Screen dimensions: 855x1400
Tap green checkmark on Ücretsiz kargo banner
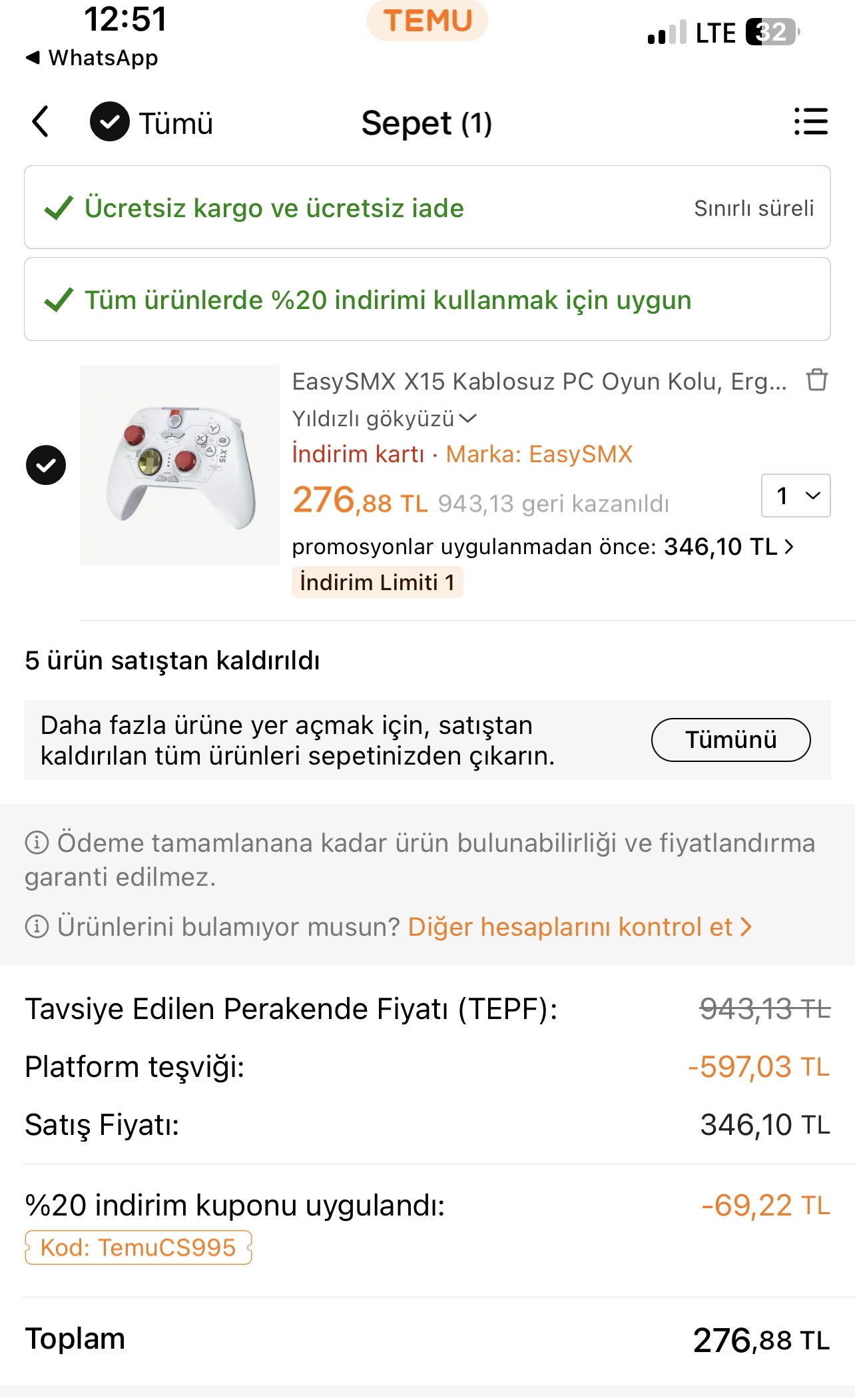pyautogui.click(x=59, y=208)
